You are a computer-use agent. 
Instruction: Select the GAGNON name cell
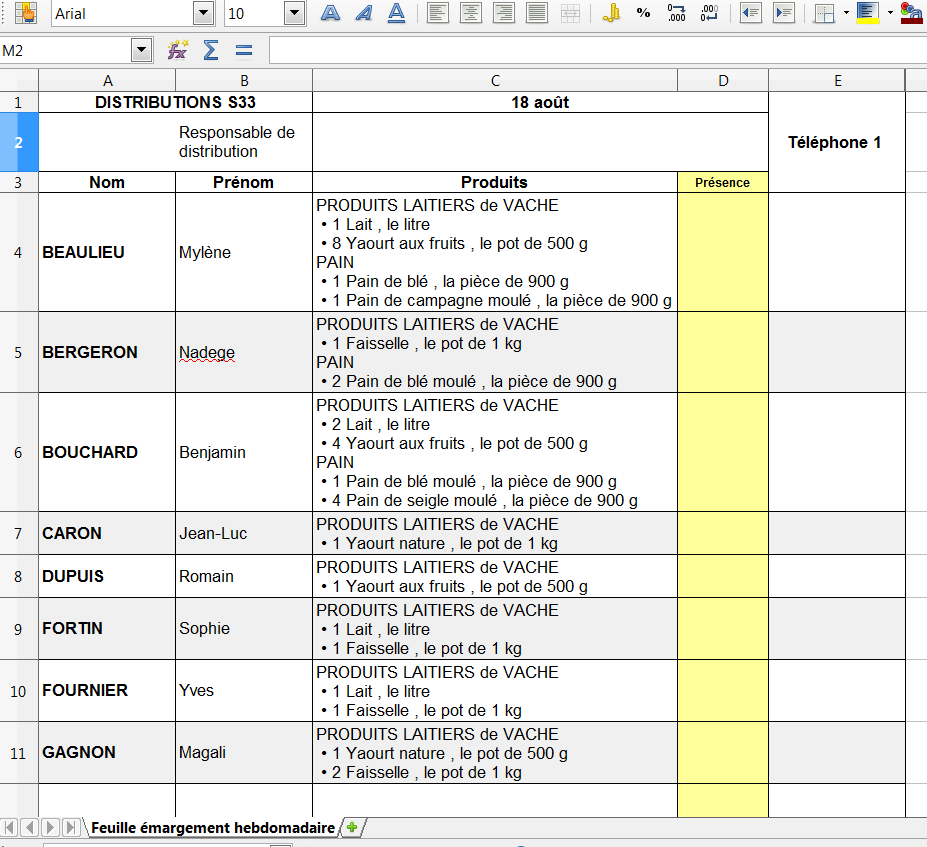click(x=107, y=752)
